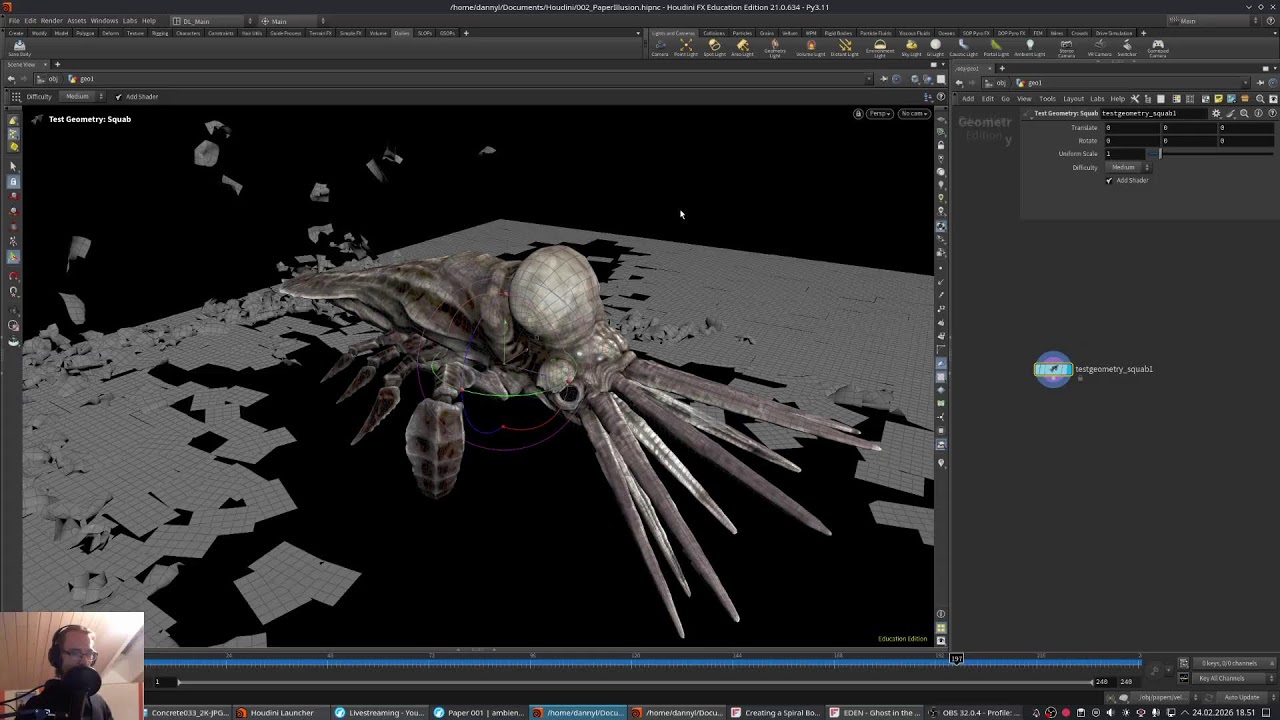Open the Main radial menu selector
1280x720 pixels.
[294, 21]
